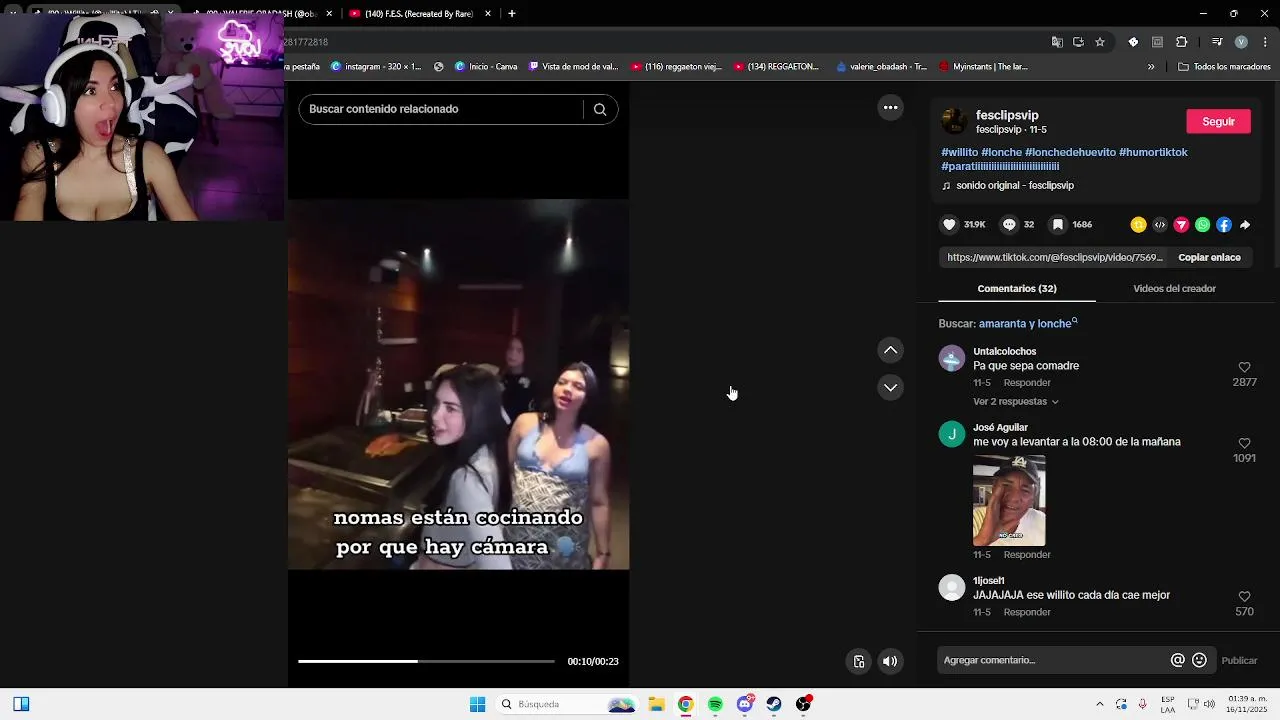Viewport: 1280px width, 720px height.
Task: Go to next video with down arrow
Action: (890, 387)
